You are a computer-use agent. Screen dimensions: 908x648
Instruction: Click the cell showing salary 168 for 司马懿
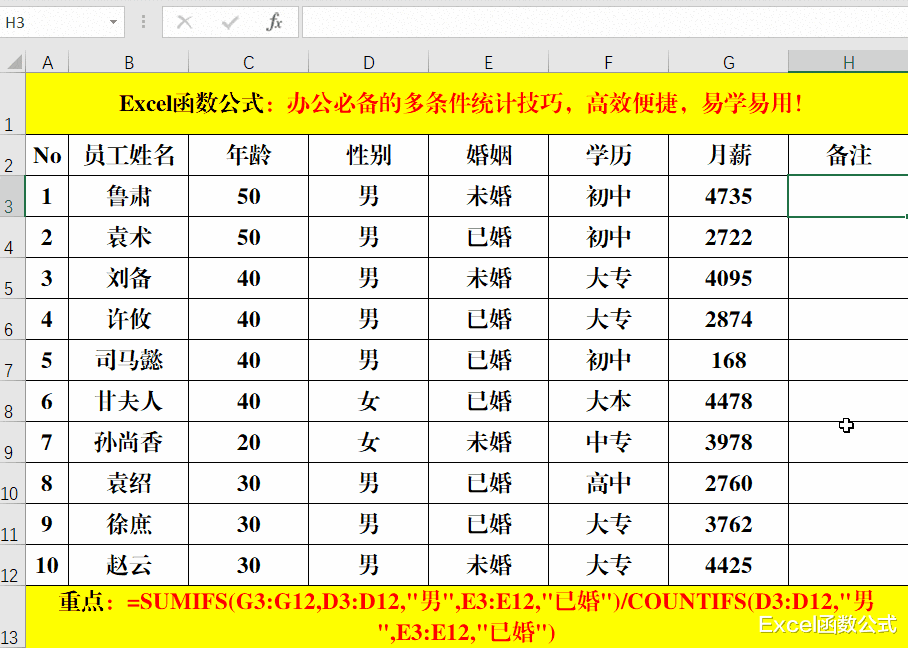[x=728, y=360]
